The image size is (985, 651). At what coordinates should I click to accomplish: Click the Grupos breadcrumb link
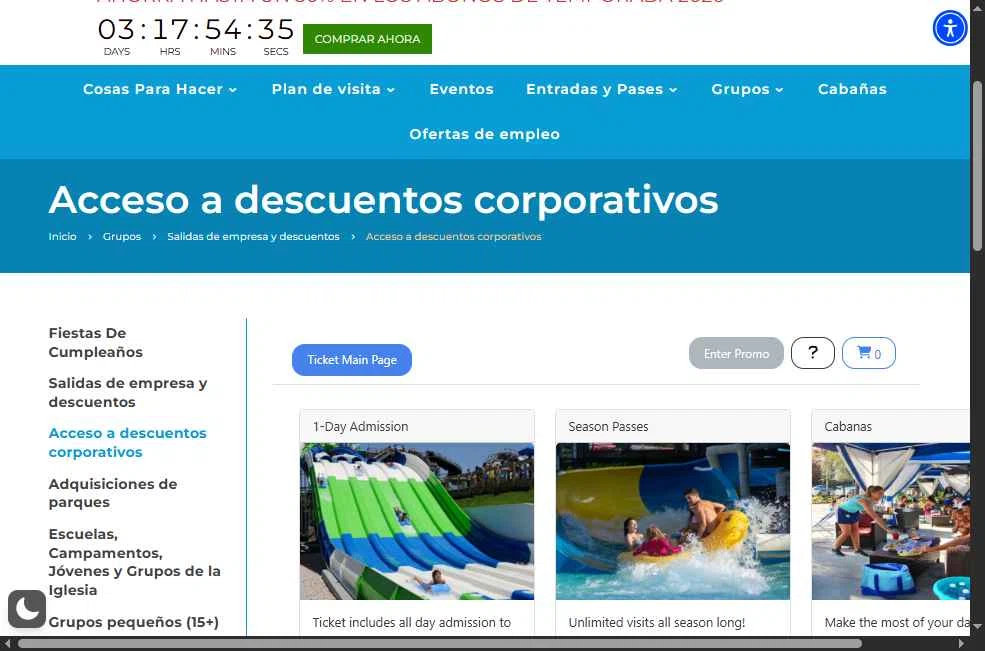coord(122,236)
